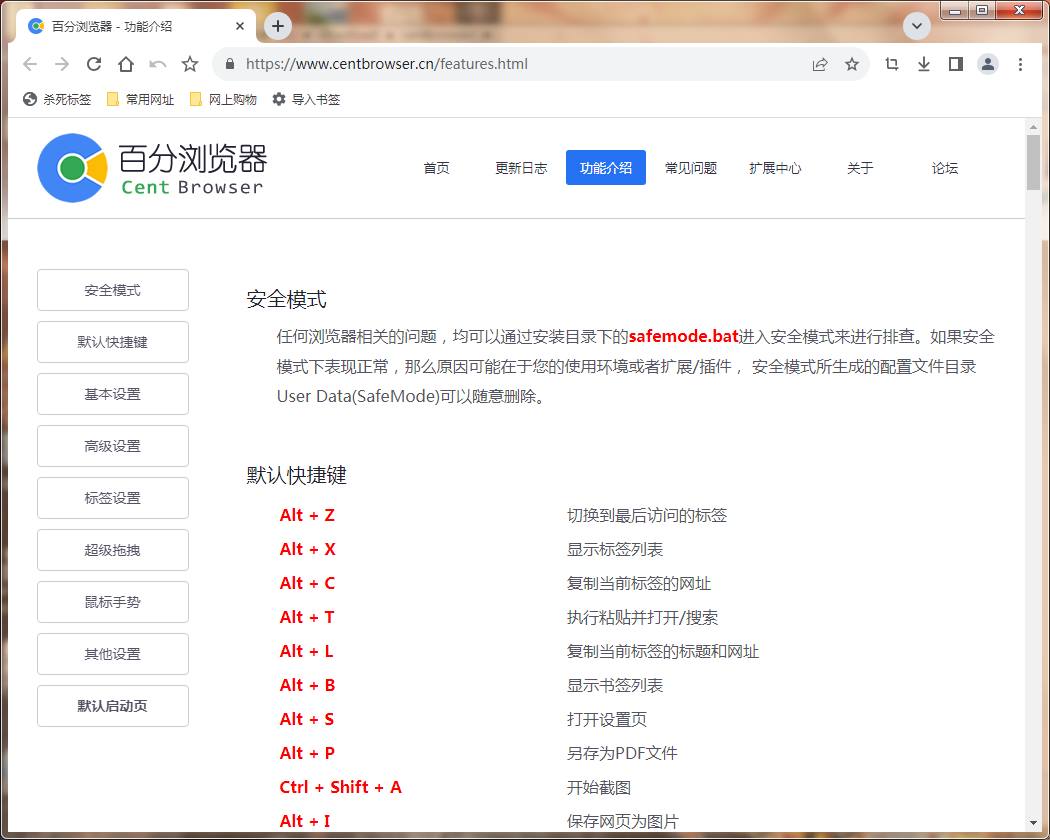
Task: Toggle the side panel icon
Action: click(956, 64)
